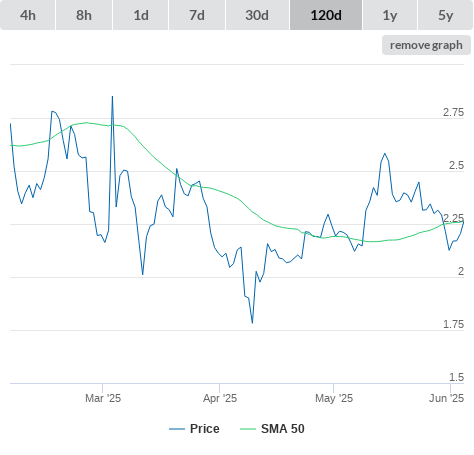Click the Mar '25 axis tick label
Viewport: 474px width, 455px height.
click(x=103, y=398)
